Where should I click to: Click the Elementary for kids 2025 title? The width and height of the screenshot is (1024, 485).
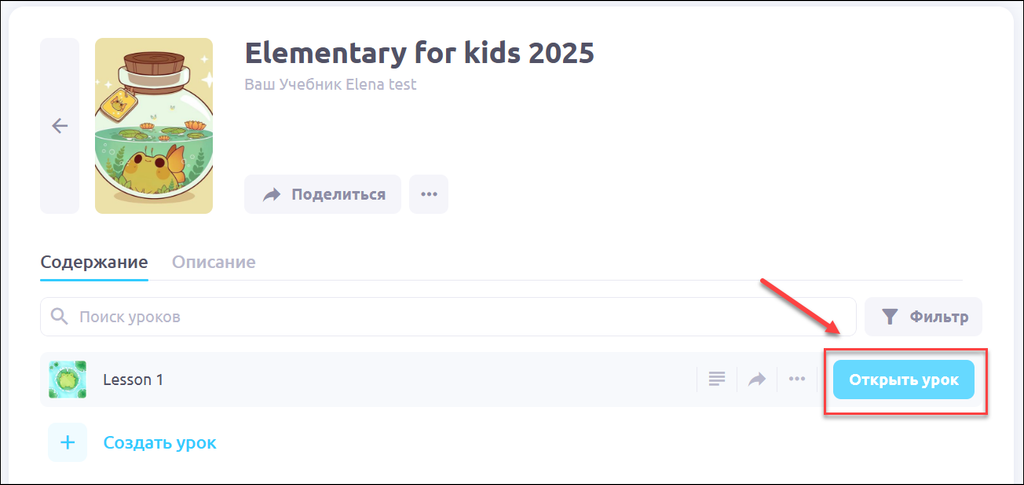419,52
